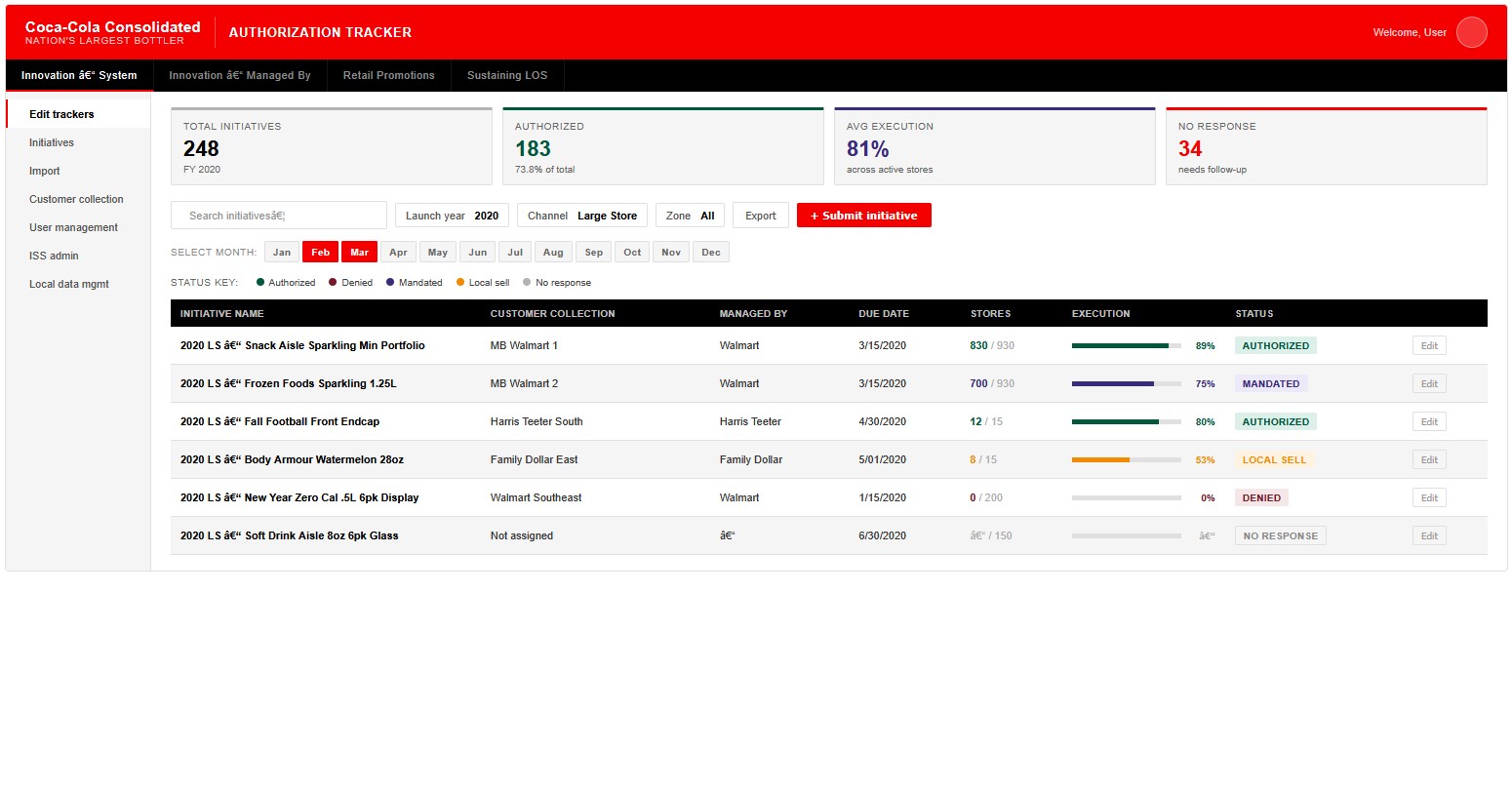Viewport: 1512px width, 791px height.
Task: Toggle the Jan month filter
Action: (282, 253)
